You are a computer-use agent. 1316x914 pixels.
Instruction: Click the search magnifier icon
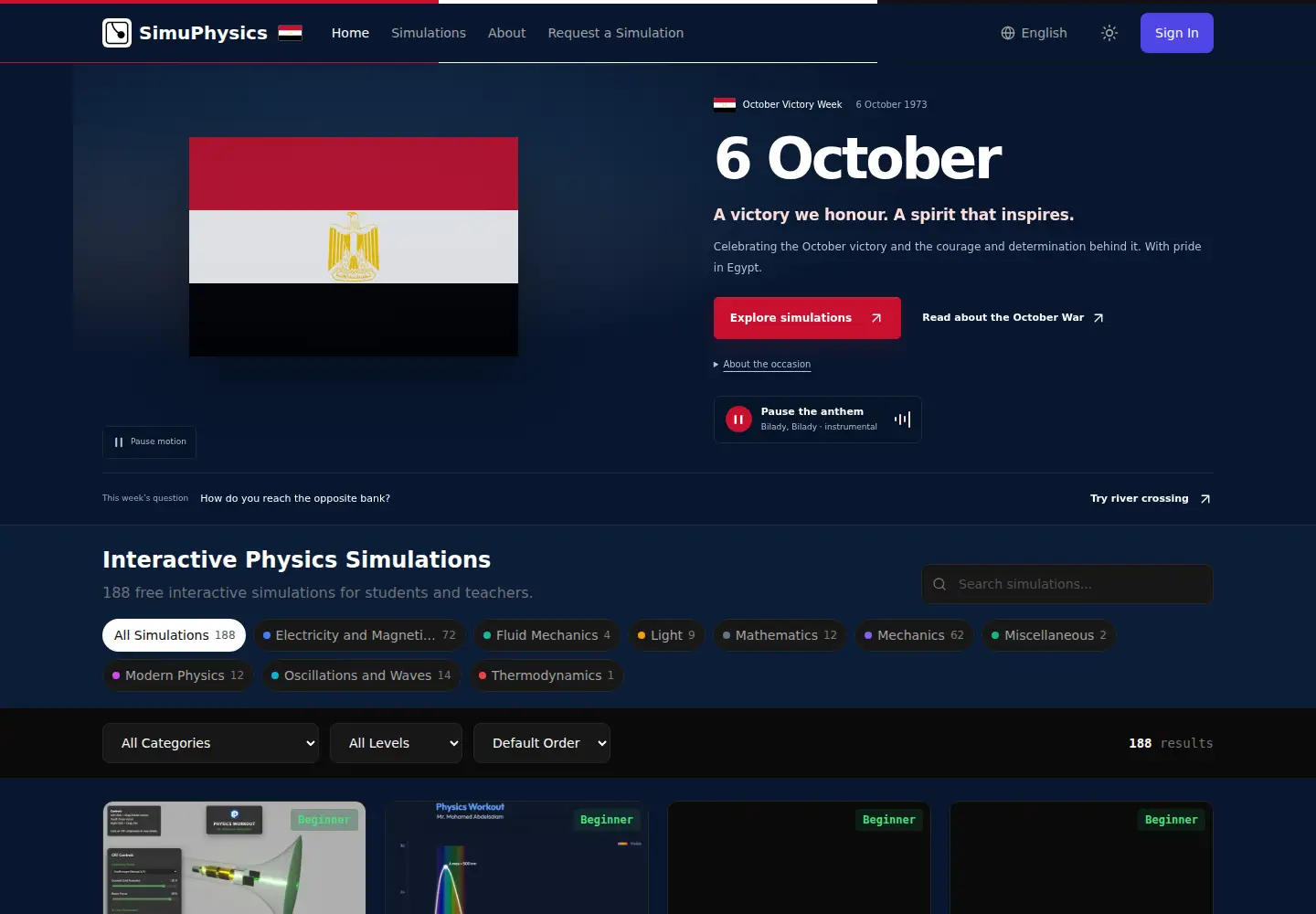click(x=939, y=584)
